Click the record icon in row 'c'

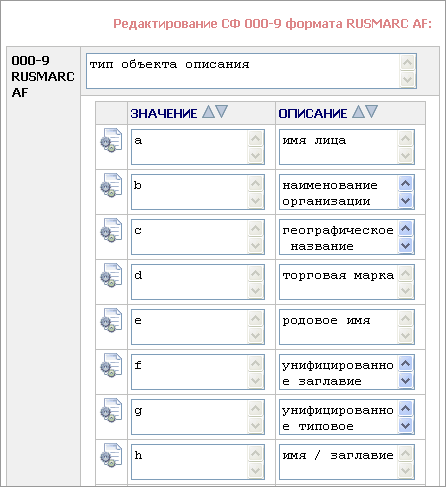pyautogui.click(x=111, y=230)
